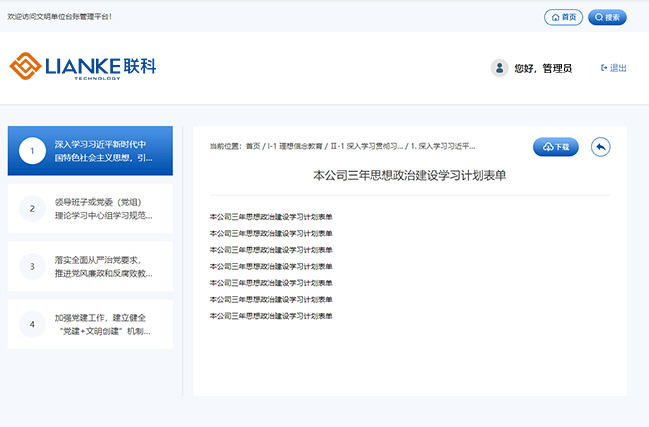Click the 您好，管理员 greeting text
The width and height of the screenshot is (649, 427).
[x=542, y=68]
